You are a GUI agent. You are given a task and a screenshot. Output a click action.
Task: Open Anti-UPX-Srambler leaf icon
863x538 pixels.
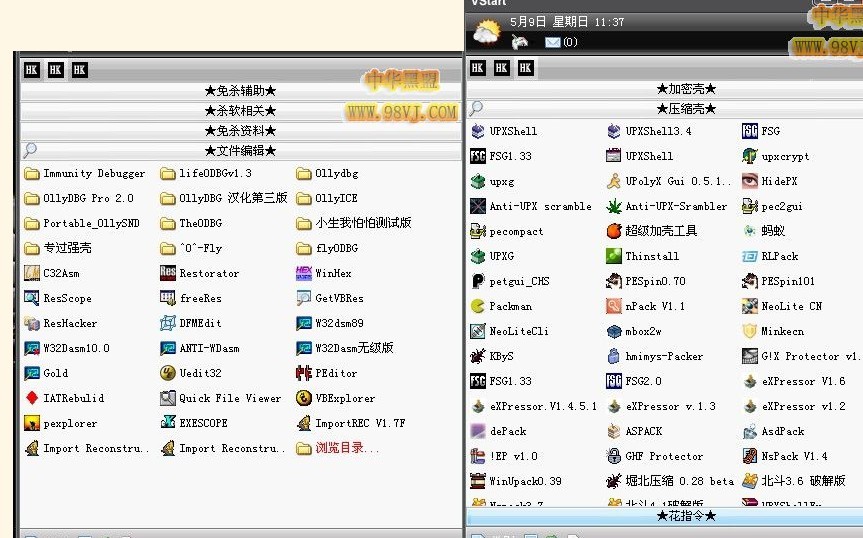click(614, 206)
